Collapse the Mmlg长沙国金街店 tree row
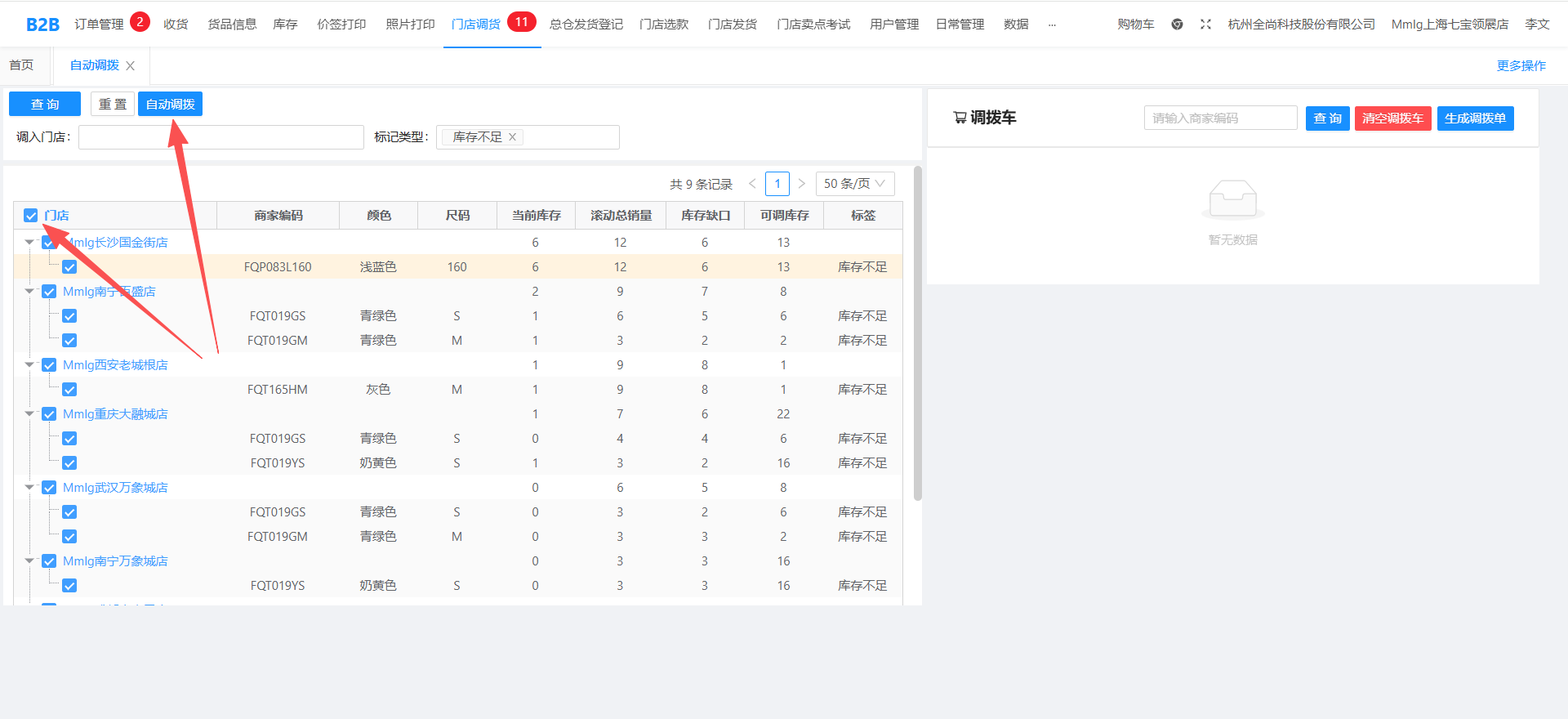 (x=29, y=243)
